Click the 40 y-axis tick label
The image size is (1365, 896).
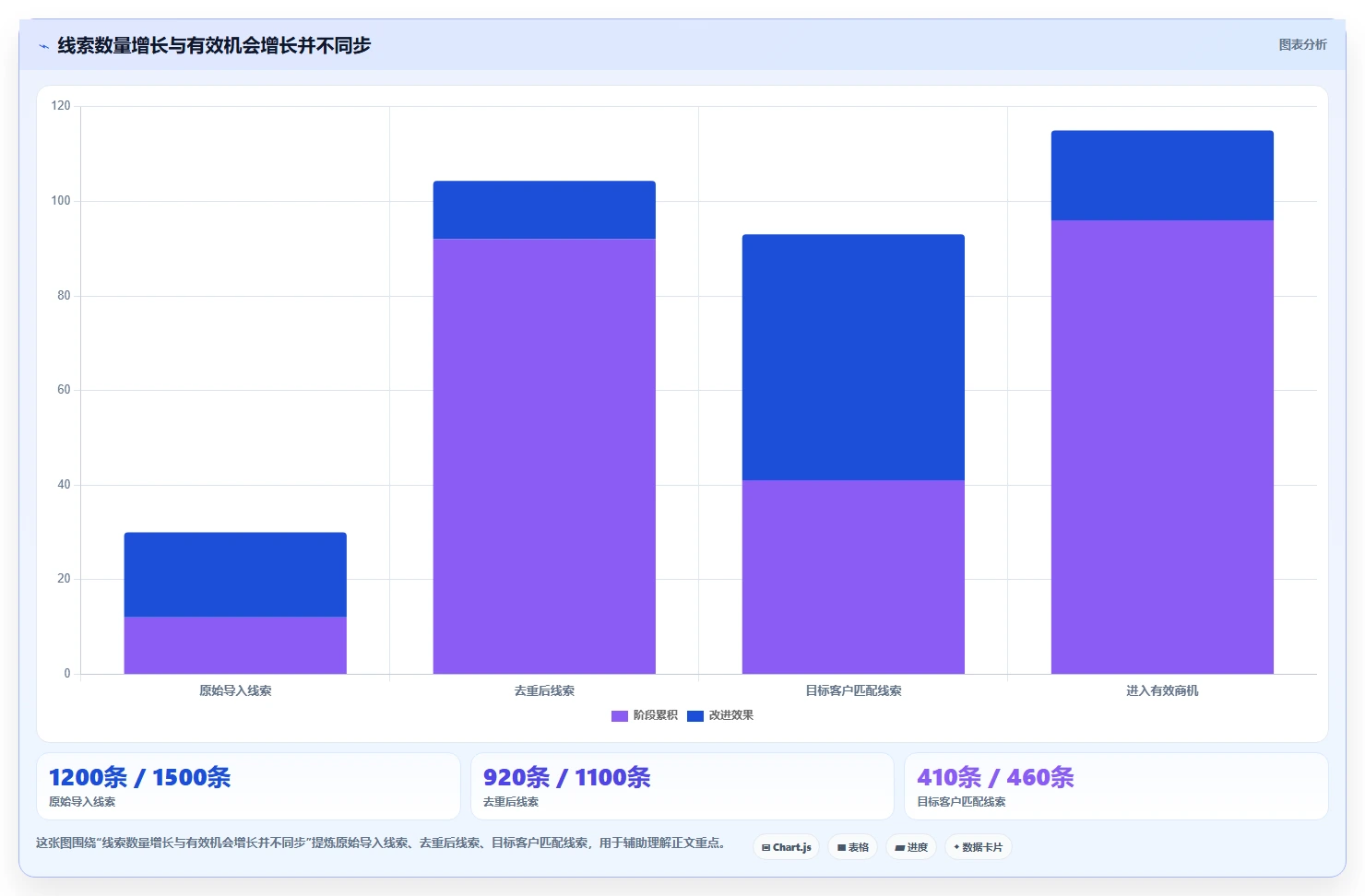pyautogui.click(x=64, y=485)
